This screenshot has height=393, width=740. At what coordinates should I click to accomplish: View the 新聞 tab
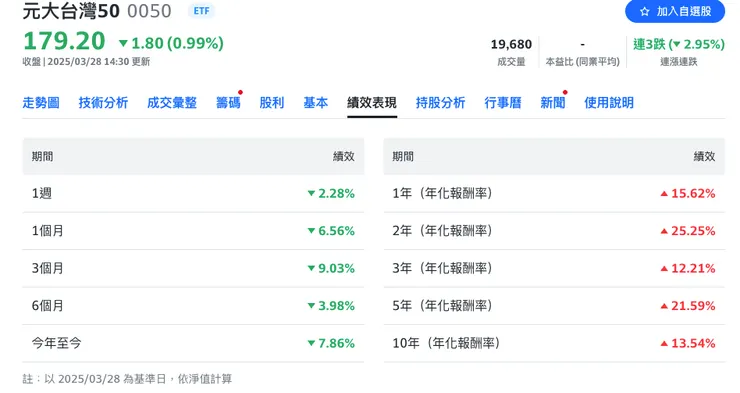coord(553,102)
